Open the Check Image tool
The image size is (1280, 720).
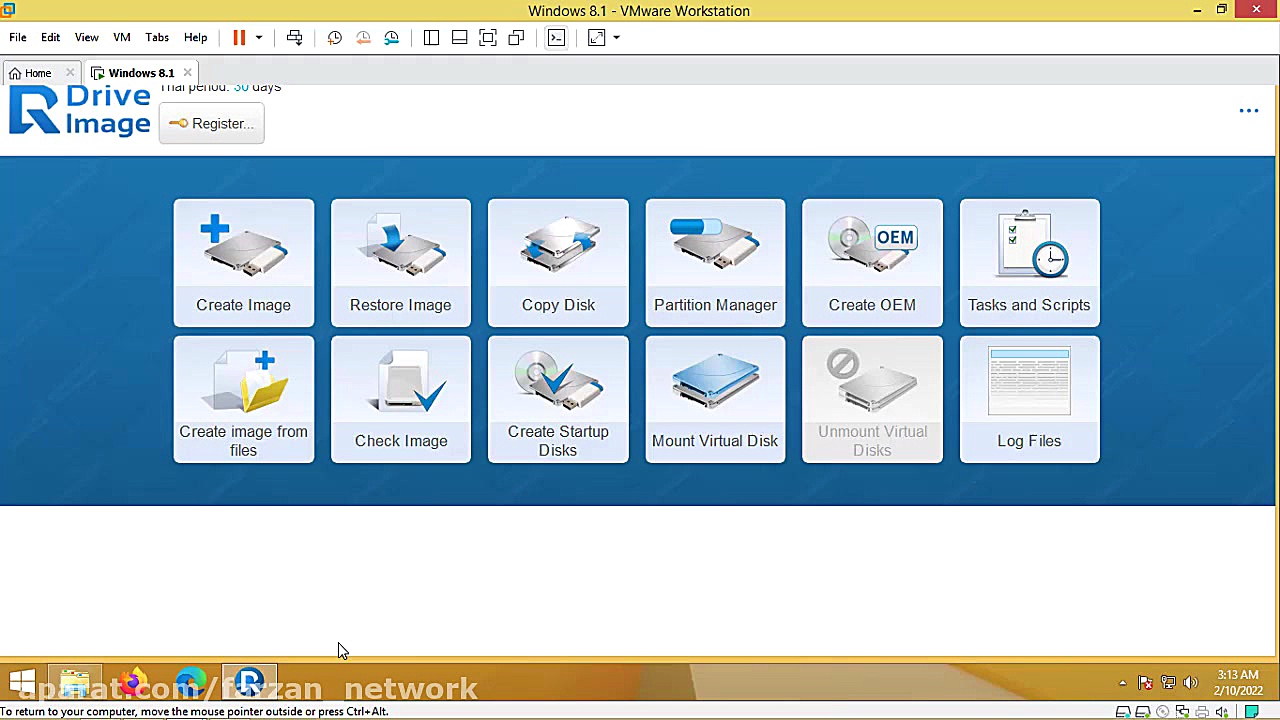coord(400,399)
